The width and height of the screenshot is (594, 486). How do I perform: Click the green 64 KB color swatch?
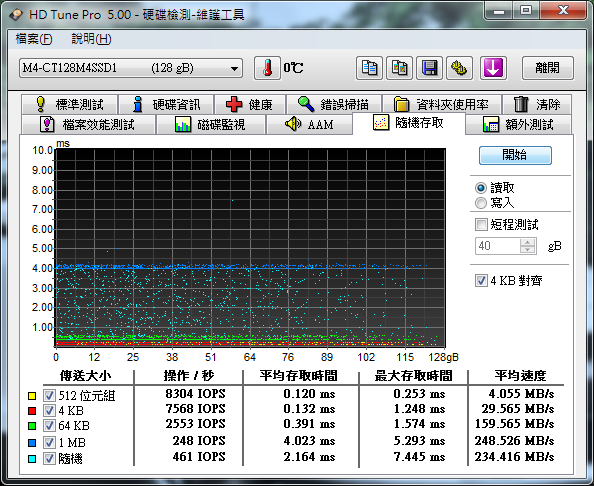32,426
